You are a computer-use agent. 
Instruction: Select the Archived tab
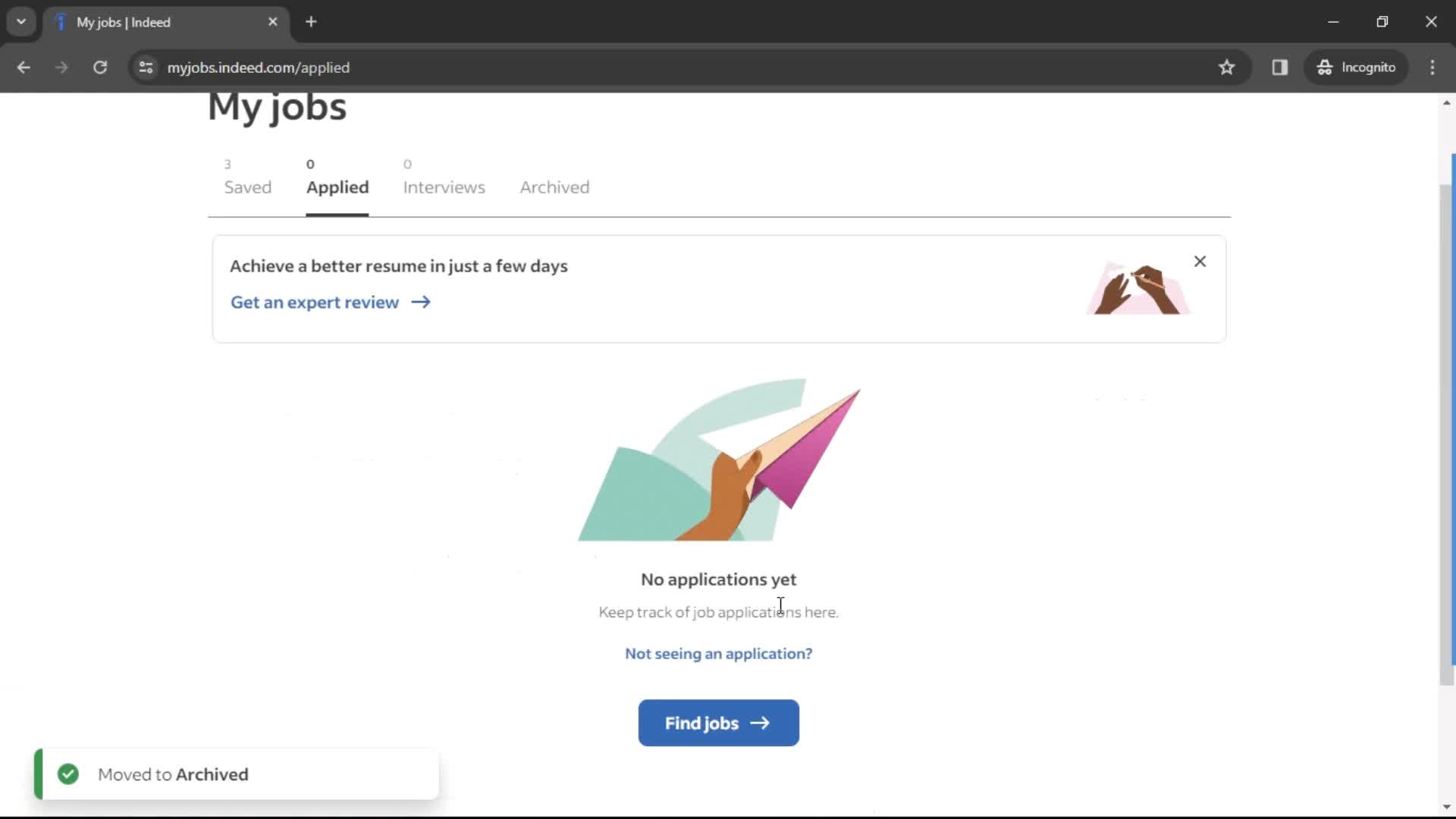coord(555,187)
